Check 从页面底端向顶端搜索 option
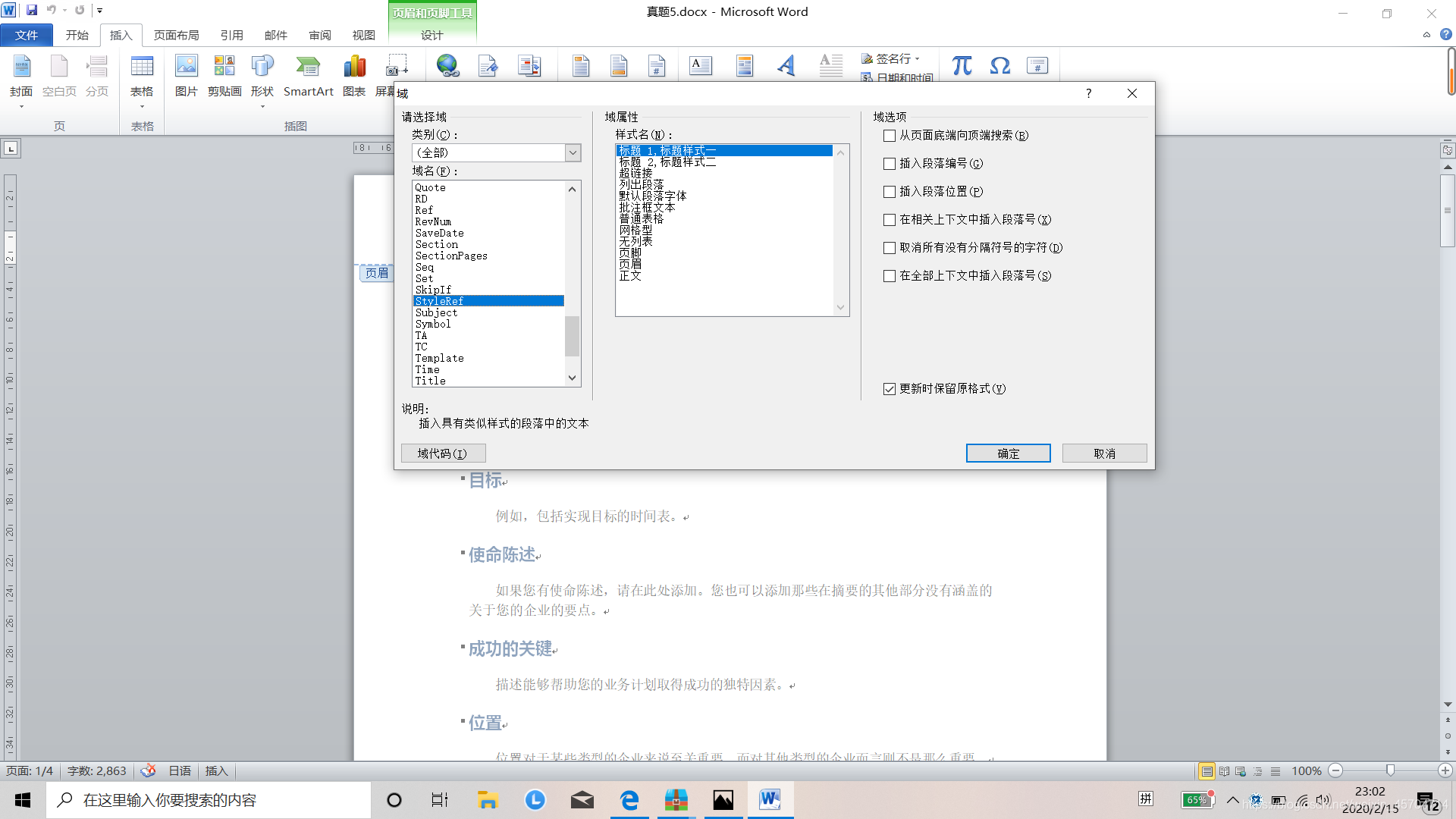Image resolution: width=1456 pixels, height=819 pixels. pos(890,136)
